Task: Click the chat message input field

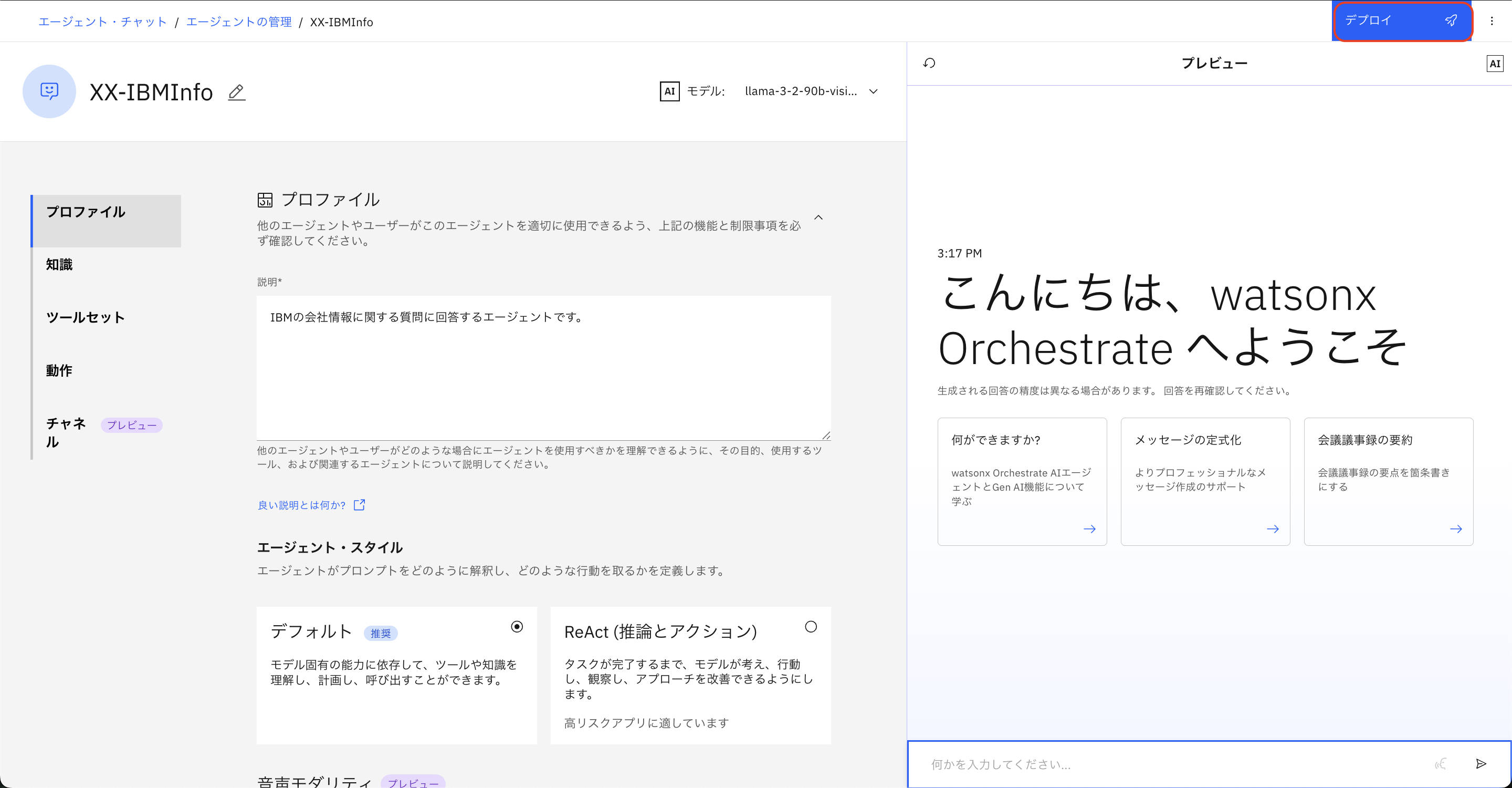Action: [1174, 764]
